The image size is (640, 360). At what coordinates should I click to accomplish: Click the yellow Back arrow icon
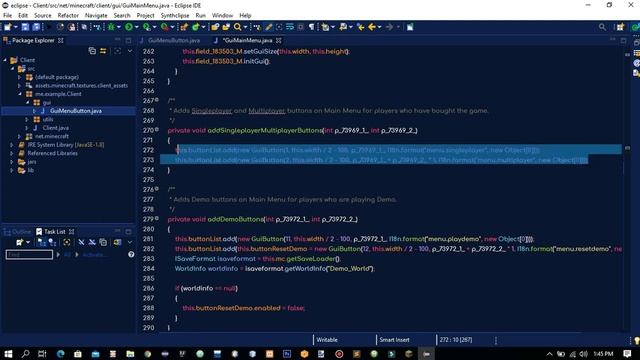[x=372, y=27]
